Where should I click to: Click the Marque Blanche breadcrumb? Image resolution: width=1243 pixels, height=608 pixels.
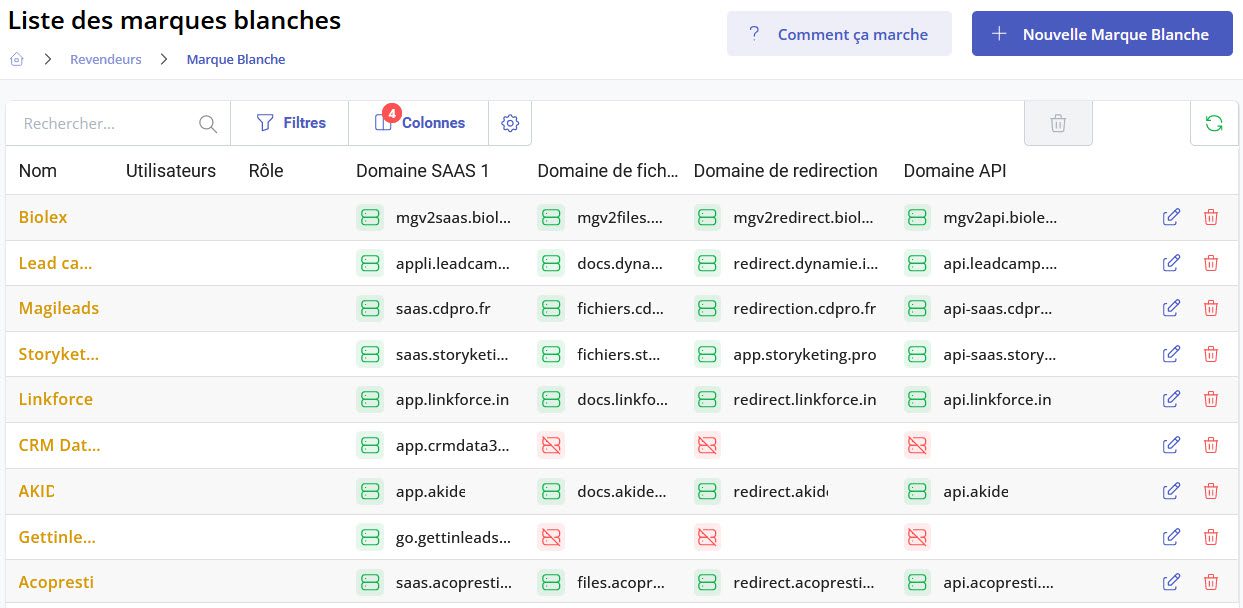tap(236, 59)
